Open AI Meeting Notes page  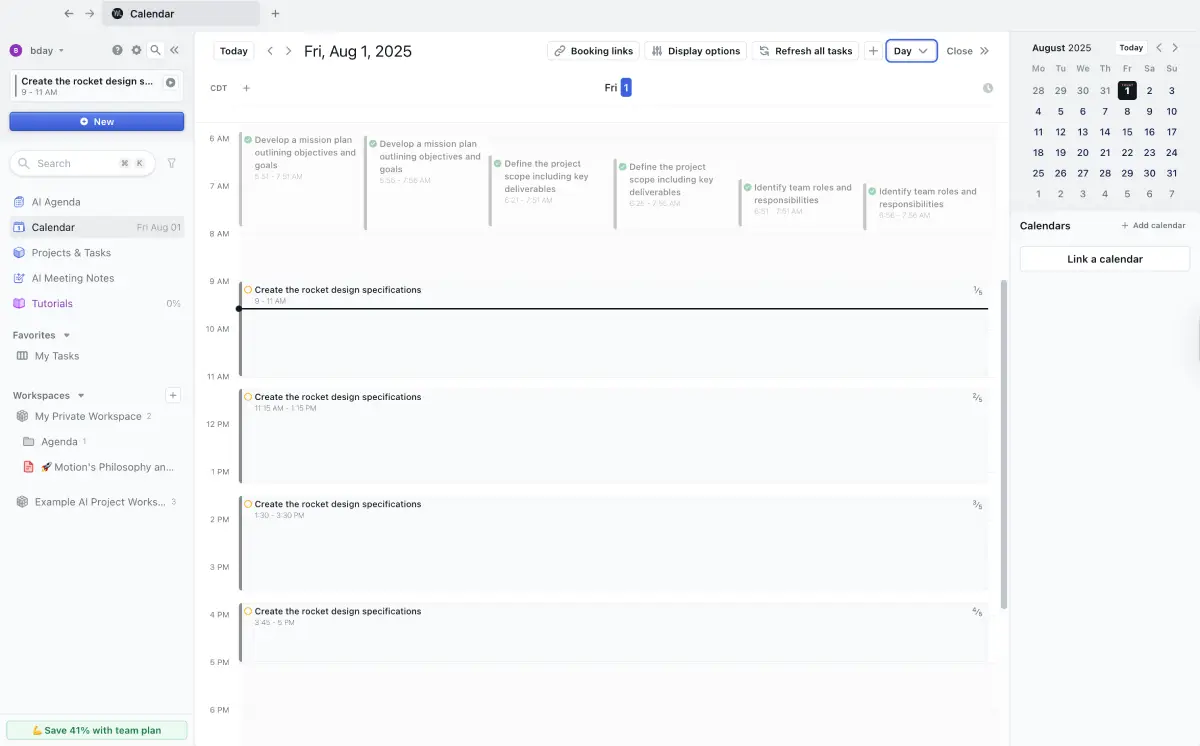pos(73,278)
